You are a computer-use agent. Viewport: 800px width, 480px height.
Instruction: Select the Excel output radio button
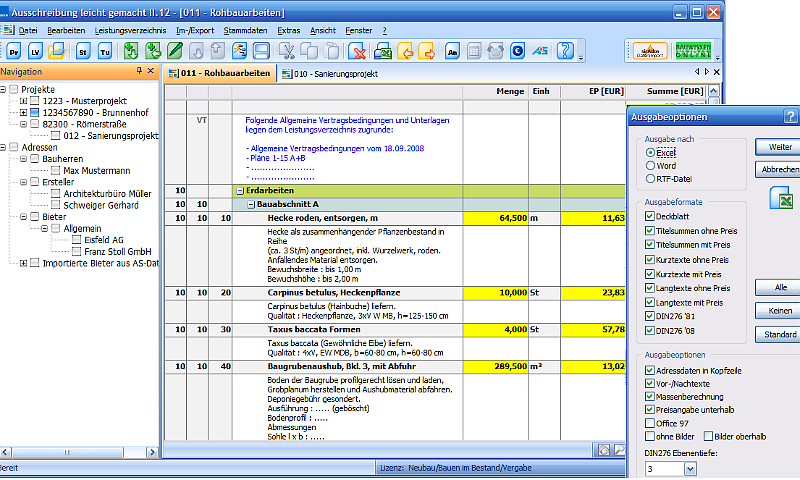tap(650, 153)
